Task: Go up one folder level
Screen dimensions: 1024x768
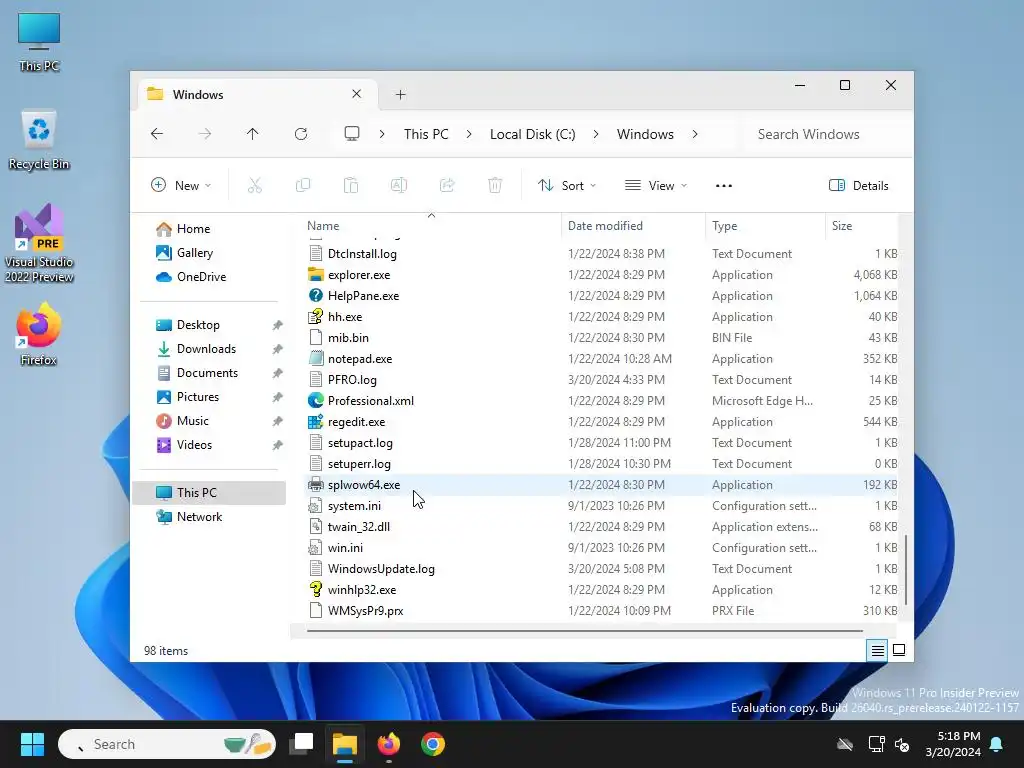Action: coord(253,134)
